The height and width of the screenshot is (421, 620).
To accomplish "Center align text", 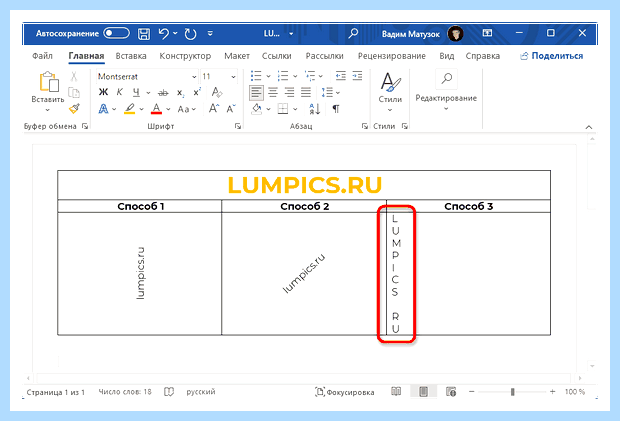I will pyautogui.click(x=273, y=93).
